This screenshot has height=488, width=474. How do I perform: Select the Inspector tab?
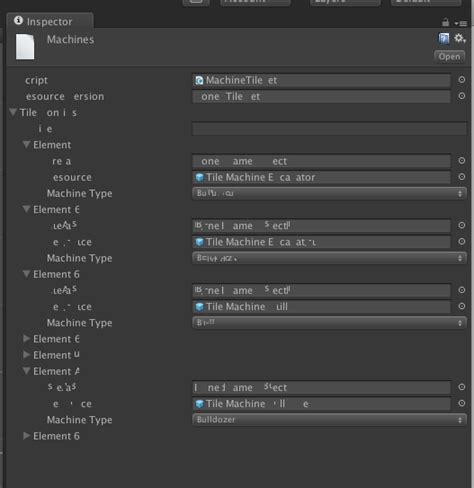pos(50,21)
